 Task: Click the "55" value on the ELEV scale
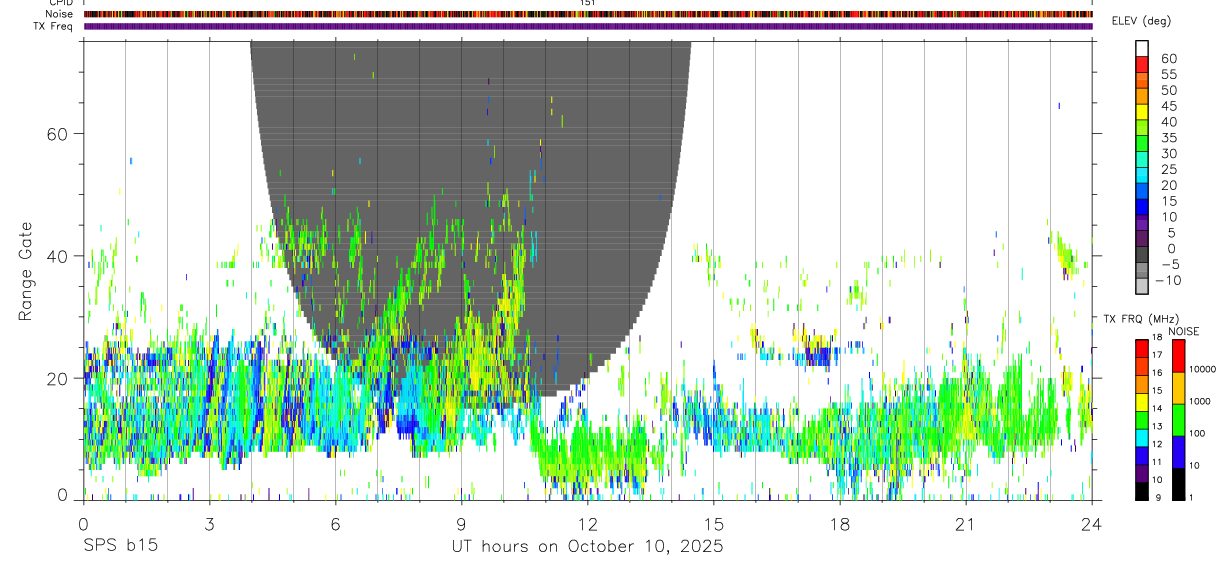coord(1167,74)
